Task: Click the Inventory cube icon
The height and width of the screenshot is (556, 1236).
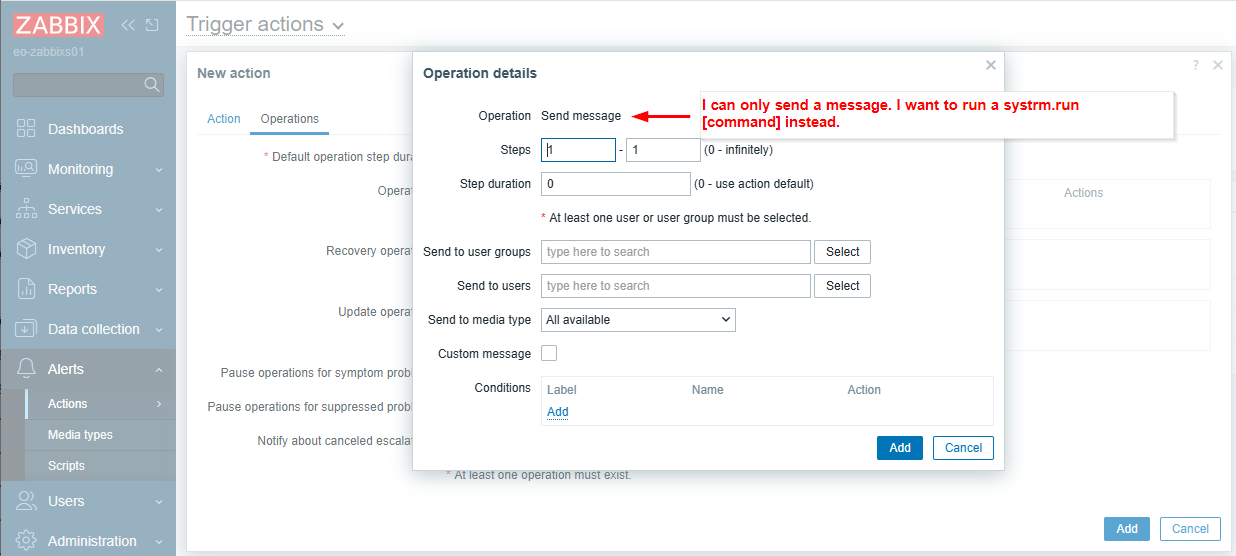Action: [27, 249]
